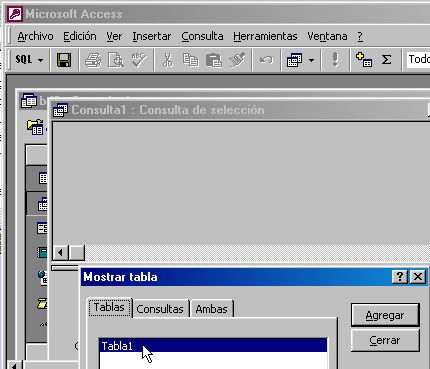Viewport: 430px width, 369px height.
Task: Click the Consulta1 query window icon
Action: point(60,110)
